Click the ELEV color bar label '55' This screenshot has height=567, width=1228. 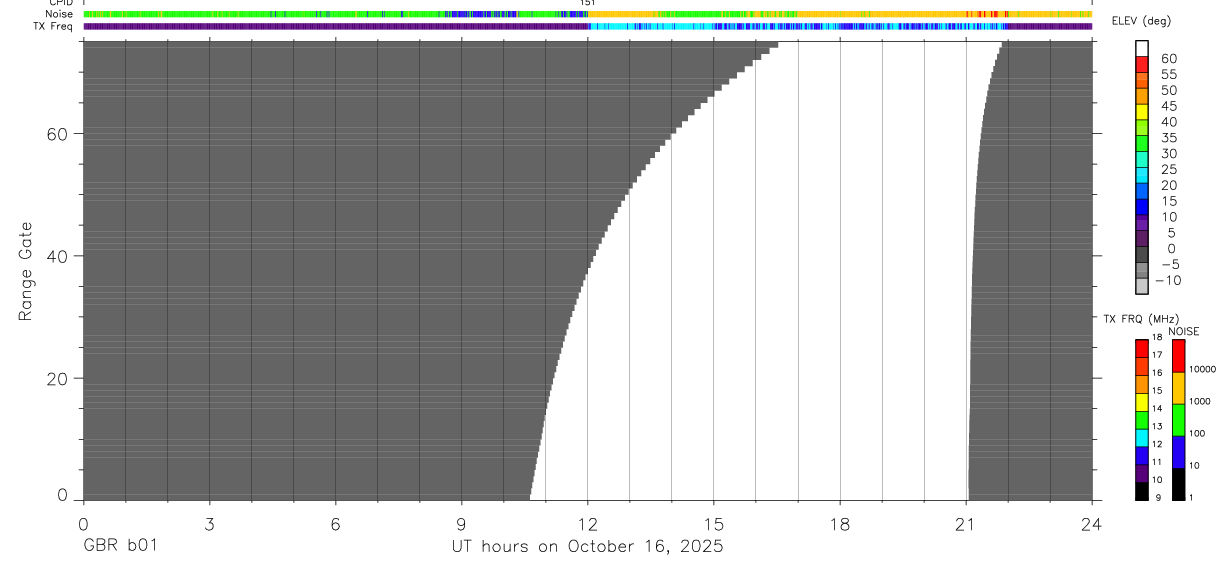(x=1169, y=74)
